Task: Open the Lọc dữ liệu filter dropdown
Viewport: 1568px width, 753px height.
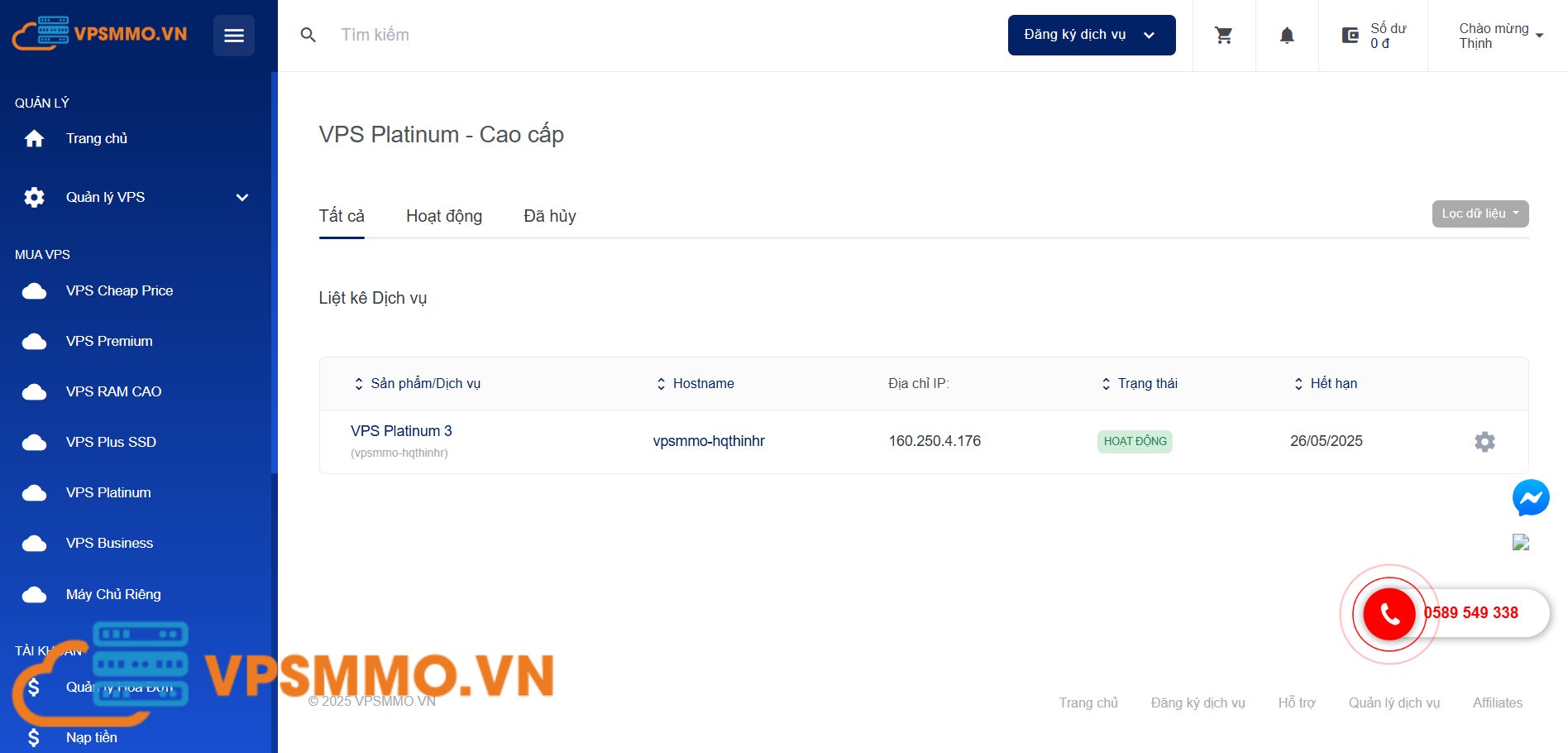Action: 1480,213
